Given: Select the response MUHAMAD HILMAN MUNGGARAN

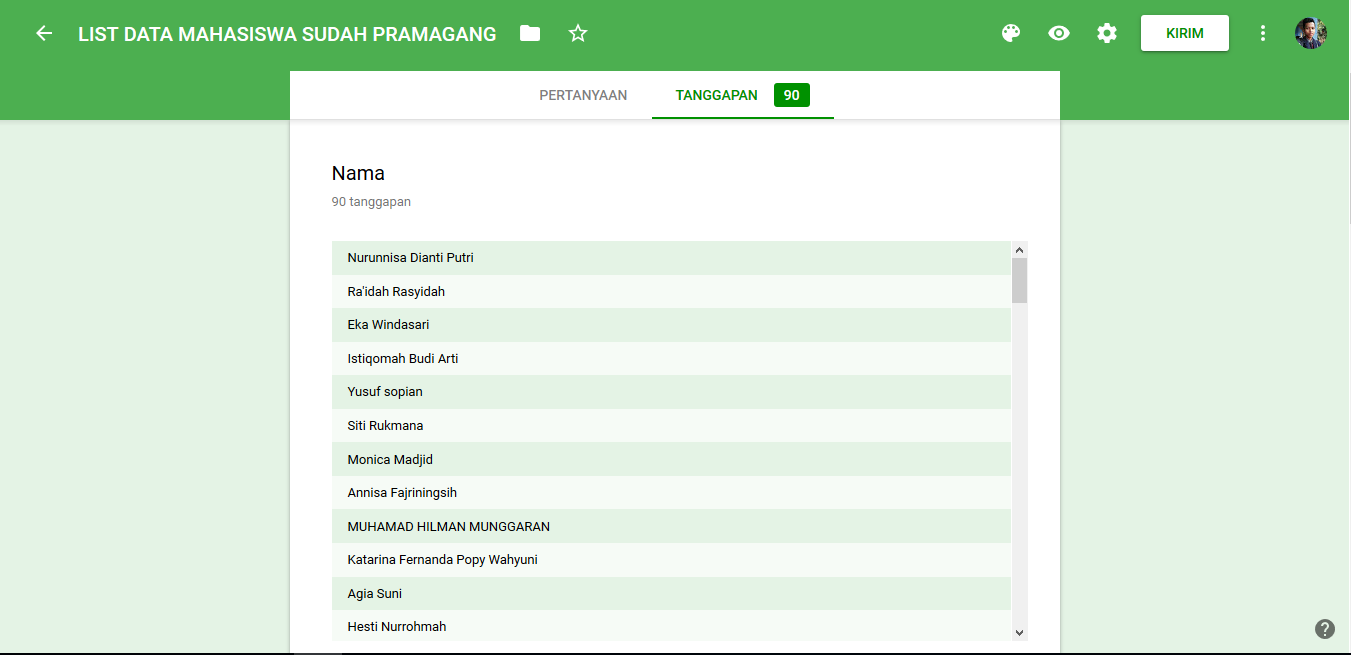Looking at the screenshot, I should [x=448, y=526].
